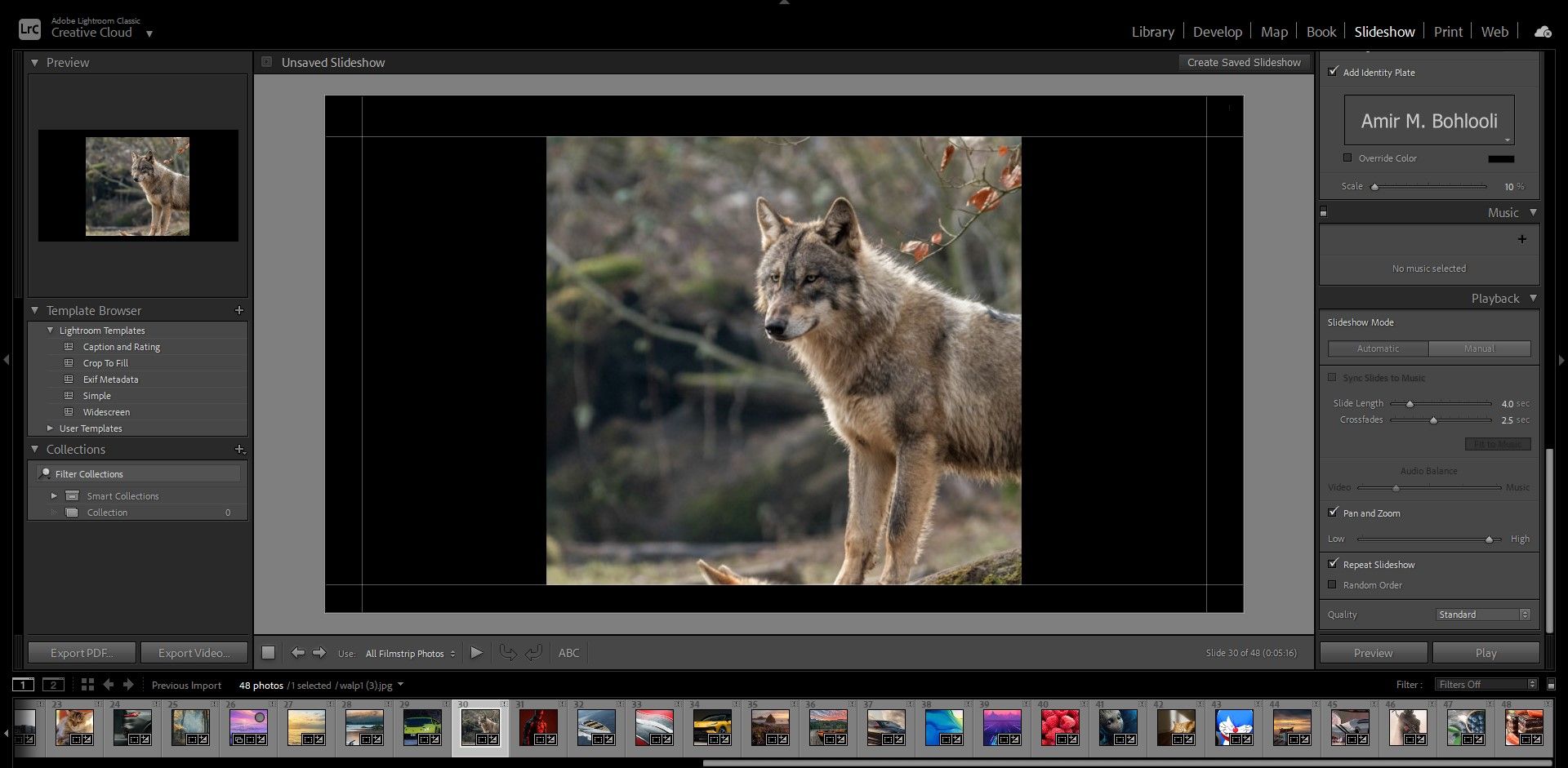The width and height of the screenshot is (1568, 768).
Task: Collapse the Preview panel
Action: [x=34, y=62]
